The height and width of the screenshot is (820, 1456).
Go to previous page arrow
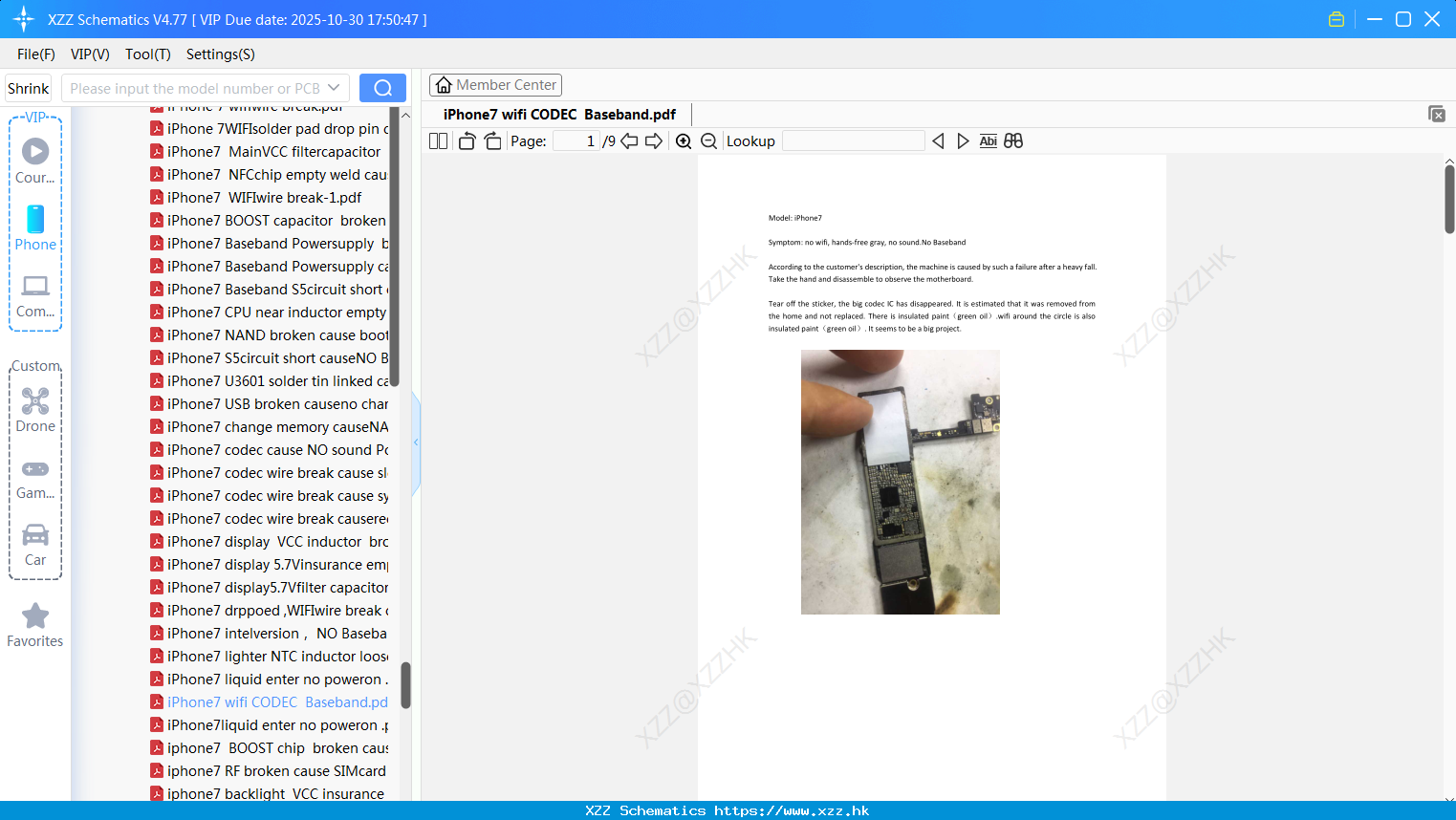[x=629, y=140]
